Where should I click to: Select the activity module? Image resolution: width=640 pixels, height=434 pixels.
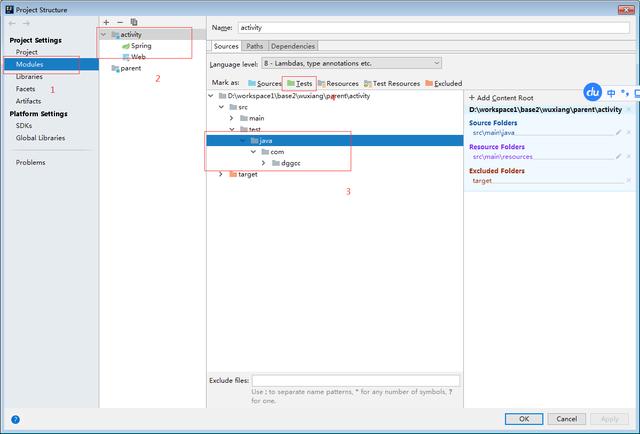(127, 35)
